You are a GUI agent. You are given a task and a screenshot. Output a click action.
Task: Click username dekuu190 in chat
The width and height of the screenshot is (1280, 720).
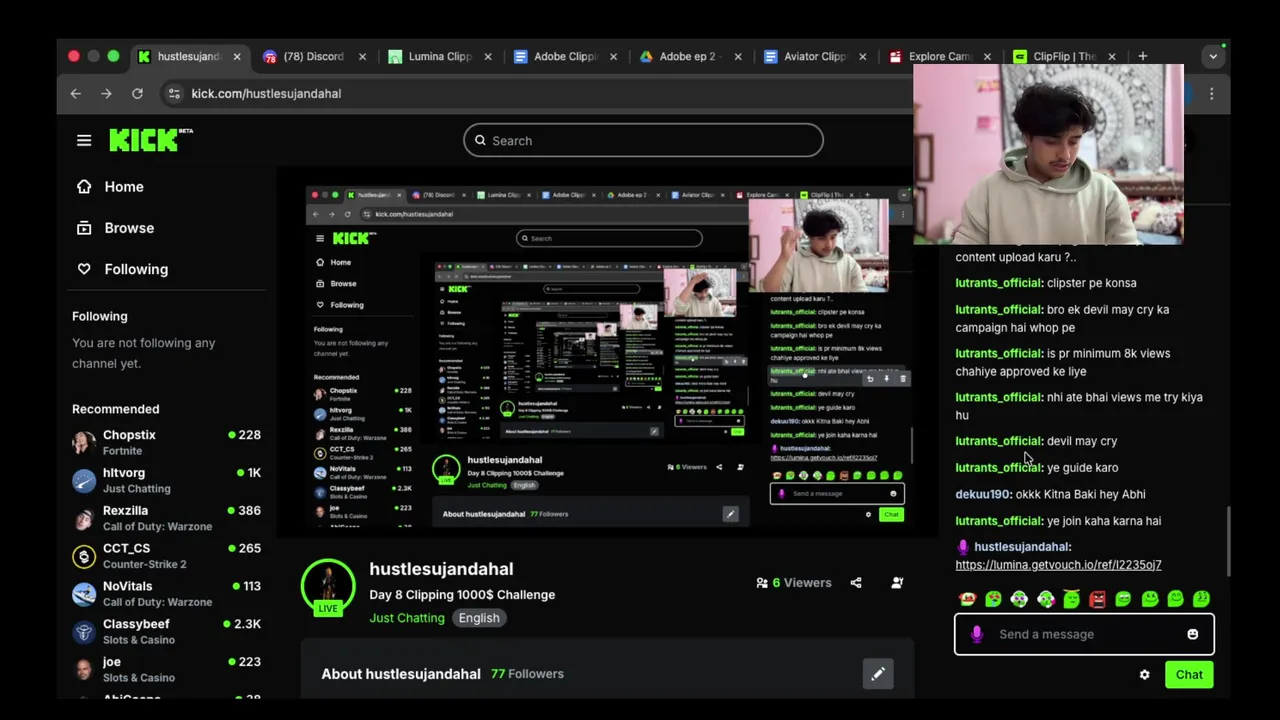click(982, 494)
